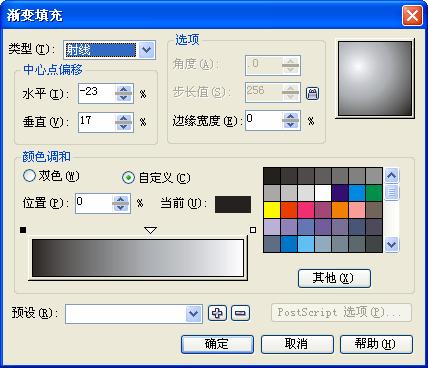Click the palette scrollbar thumb
428x368 pixels.
point(392,193)
